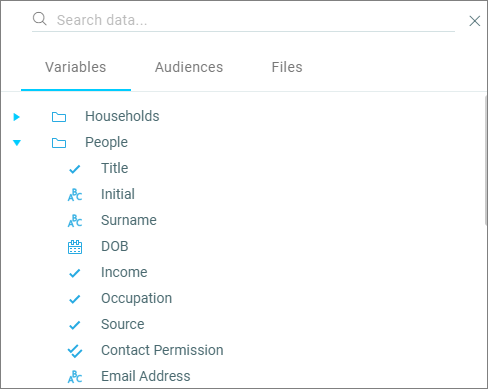Select the Households folder label

point(122,116)
